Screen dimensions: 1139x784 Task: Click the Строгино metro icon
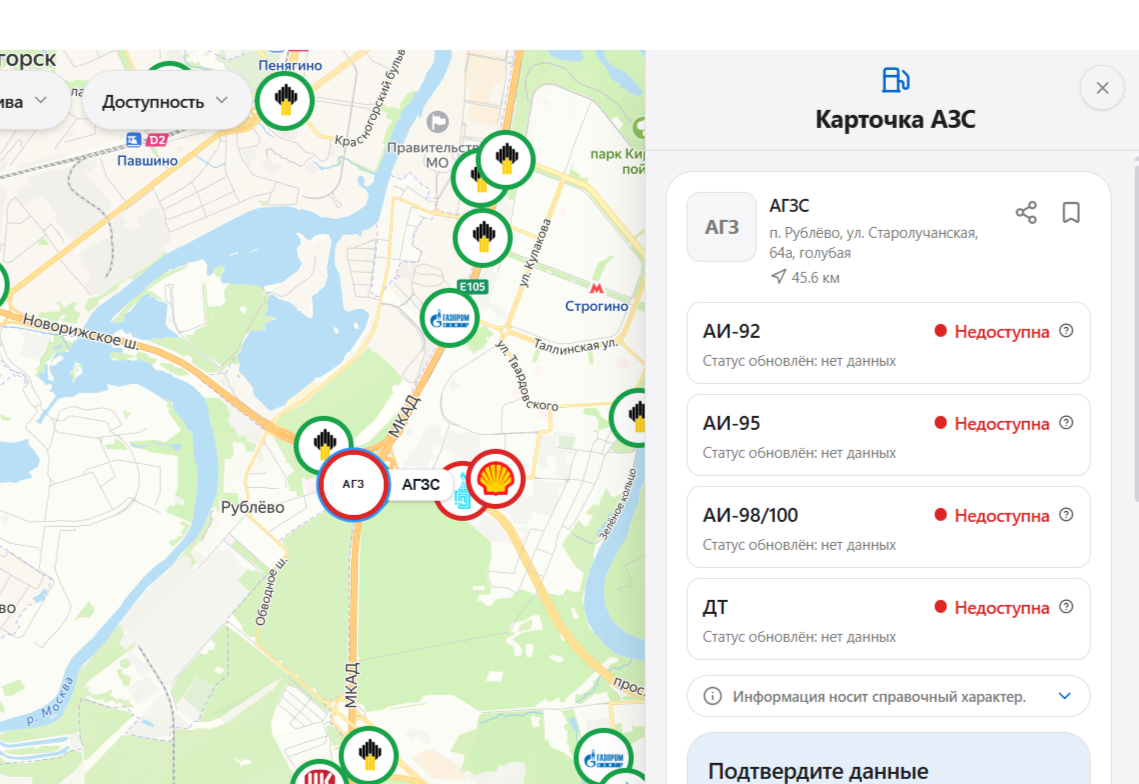coord(596,288)
